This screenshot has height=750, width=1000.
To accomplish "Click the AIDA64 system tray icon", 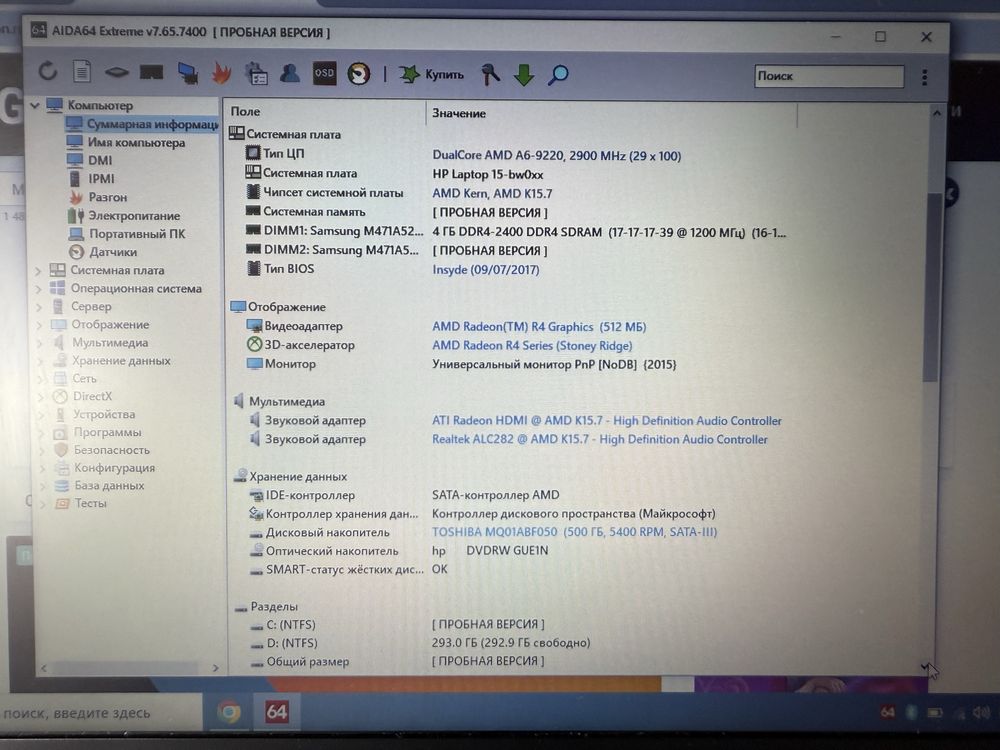I will tap(887, 712).
